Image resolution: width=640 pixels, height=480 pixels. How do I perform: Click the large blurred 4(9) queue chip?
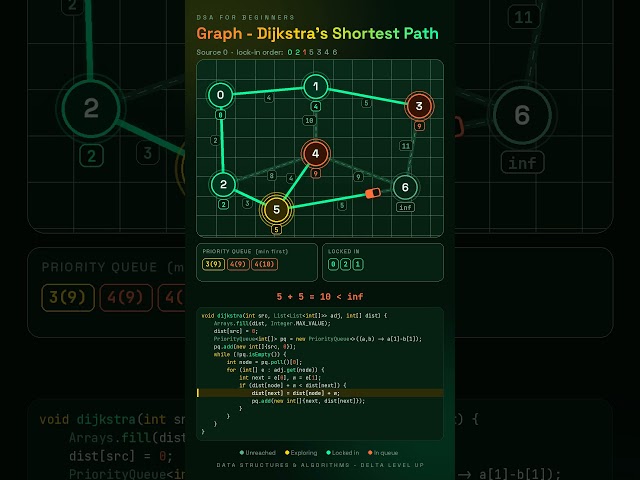[126, 298]
